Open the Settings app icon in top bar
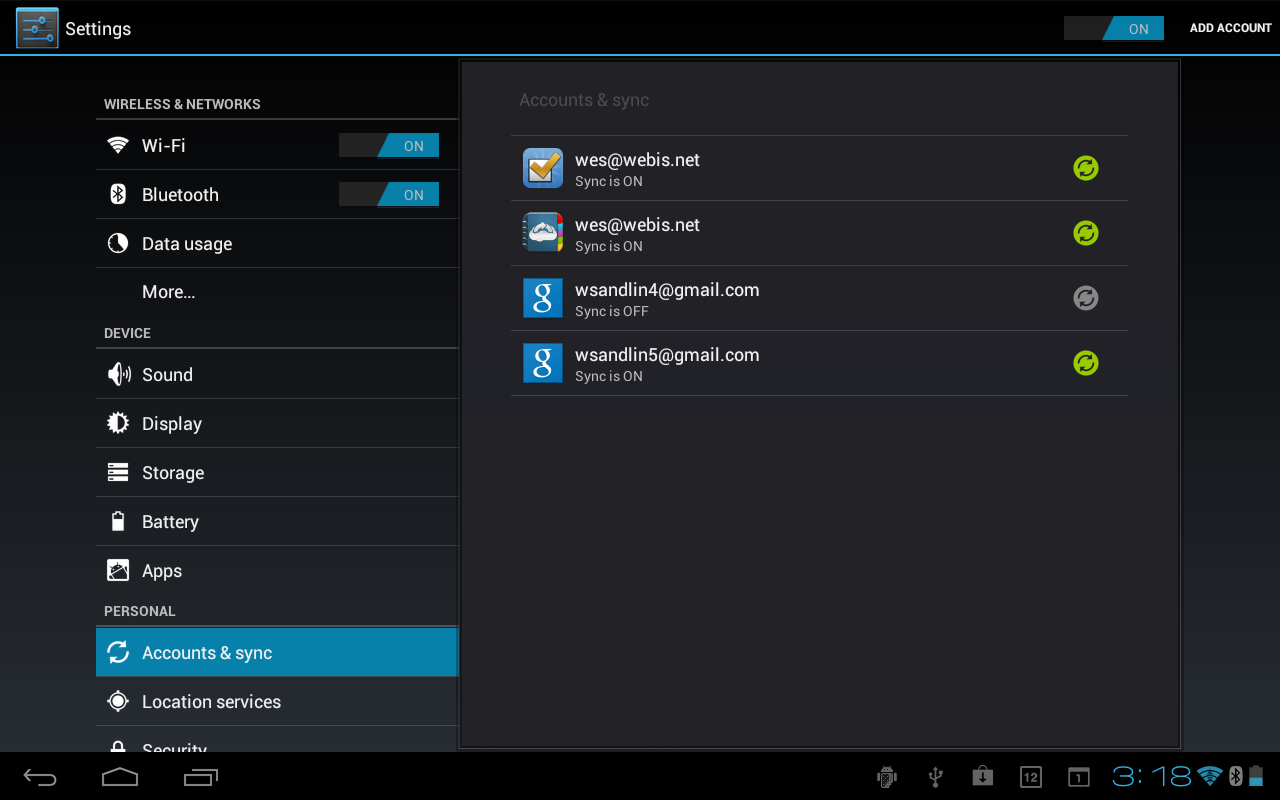Image resolution: width=1280 pixels, height=800 pixels. [36, 28]
